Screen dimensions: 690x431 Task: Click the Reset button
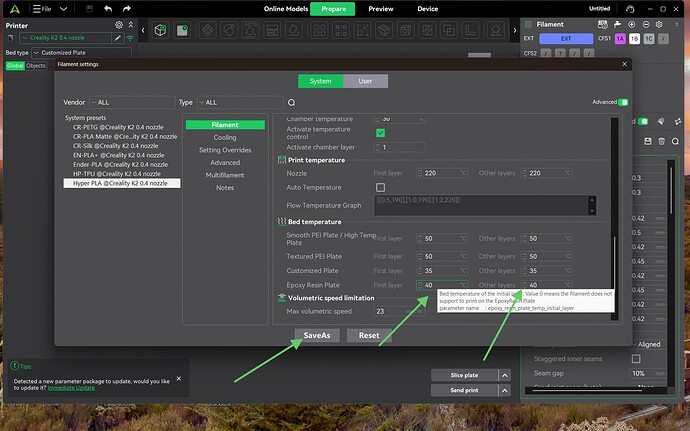pos(369,335)
